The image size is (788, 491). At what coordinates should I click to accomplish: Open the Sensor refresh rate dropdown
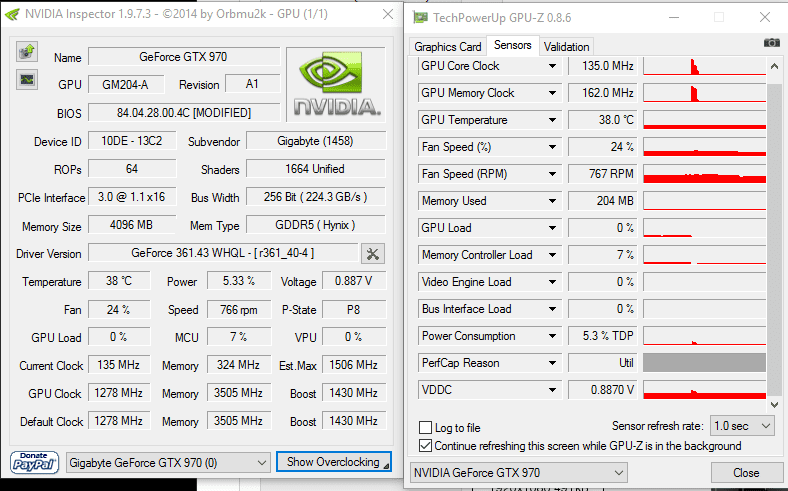pos(742,426)
